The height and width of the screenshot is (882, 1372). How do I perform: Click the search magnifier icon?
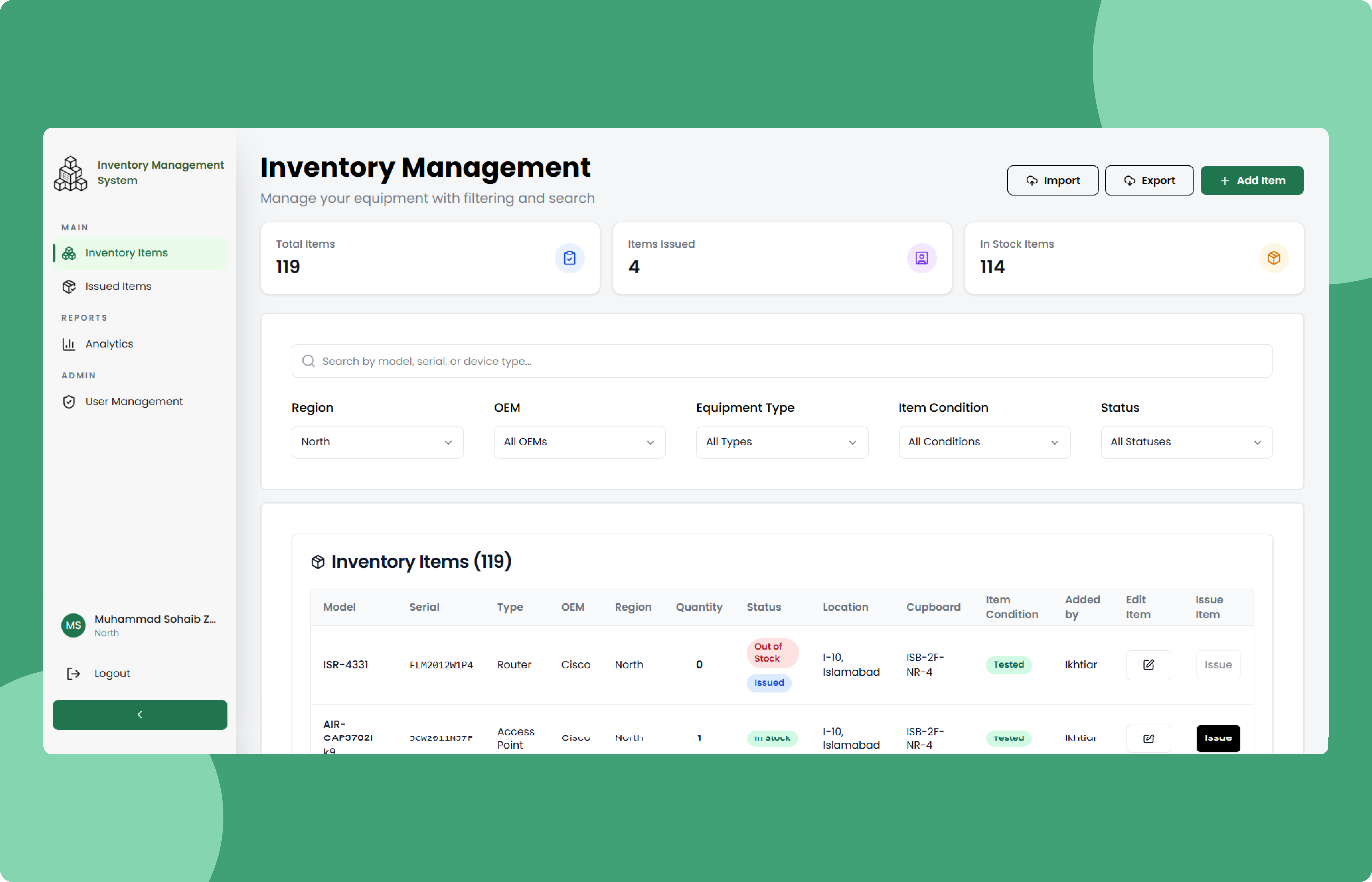click(x=308, y=361)
